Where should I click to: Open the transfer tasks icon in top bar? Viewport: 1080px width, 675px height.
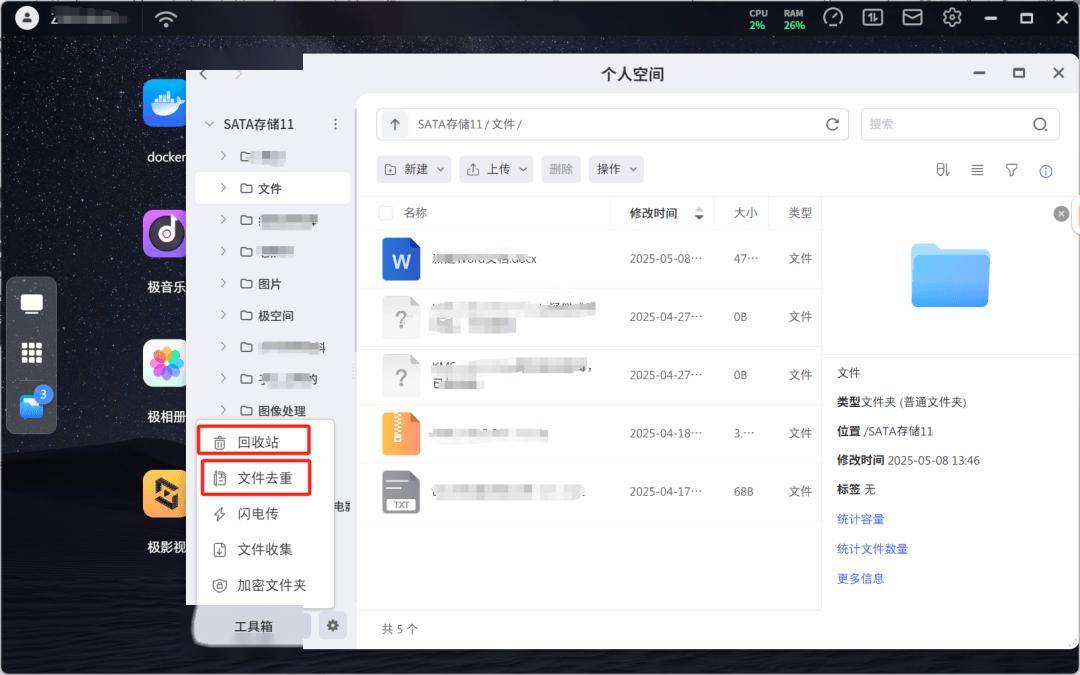873,17
